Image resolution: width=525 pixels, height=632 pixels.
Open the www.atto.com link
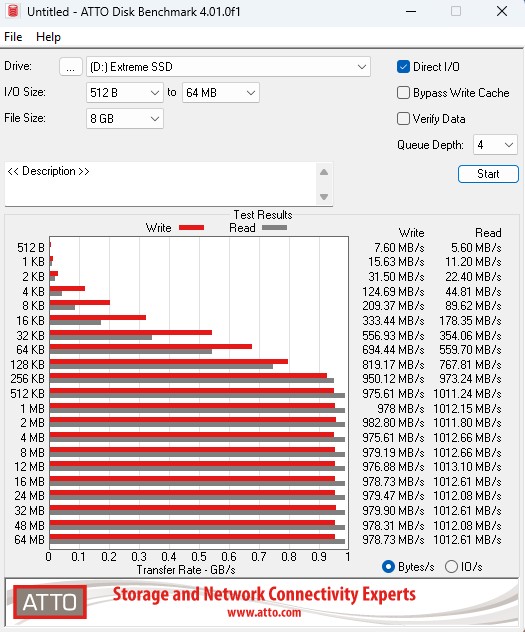(x=264, y=613)
